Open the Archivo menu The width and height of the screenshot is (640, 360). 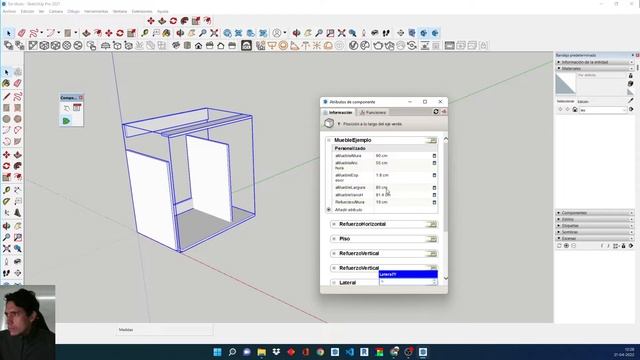click(9, 11)
